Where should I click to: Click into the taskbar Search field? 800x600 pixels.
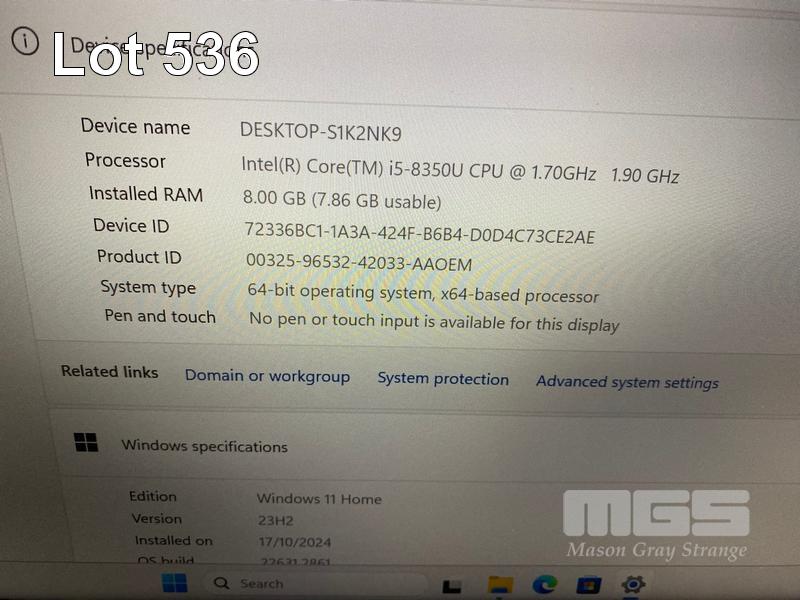pyautogui.click(x=314, y=583)
